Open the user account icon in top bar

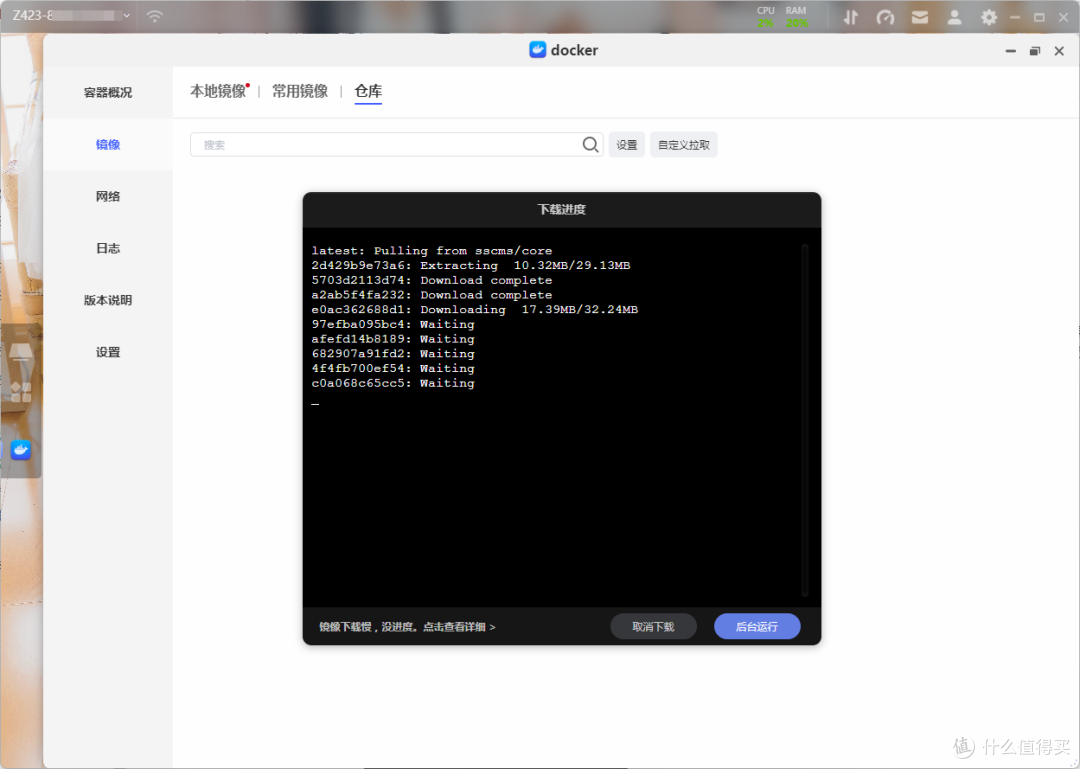[954, 17]
